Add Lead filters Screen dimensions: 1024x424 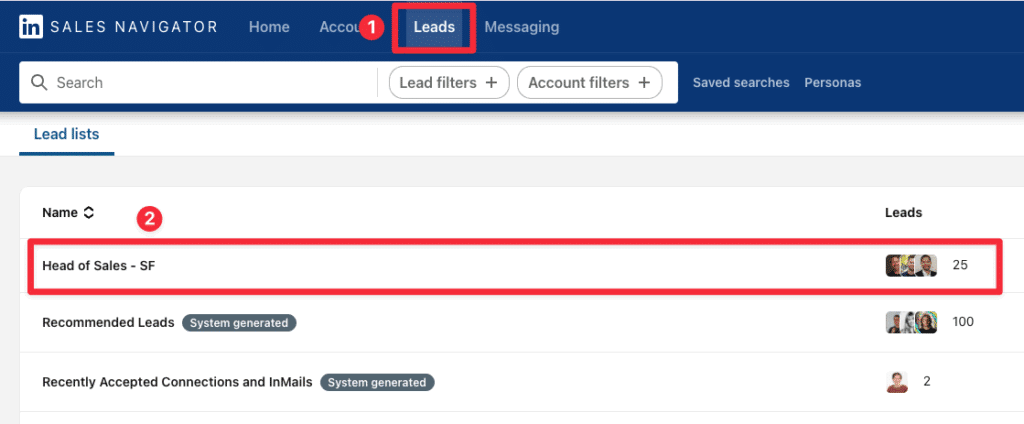[449, 82]
